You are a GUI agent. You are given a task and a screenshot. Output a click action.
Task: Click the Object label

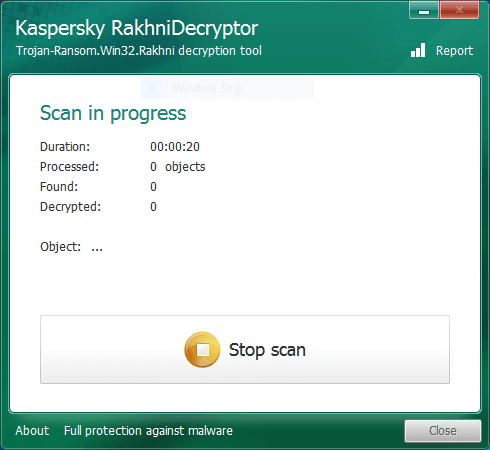point(60,247)
